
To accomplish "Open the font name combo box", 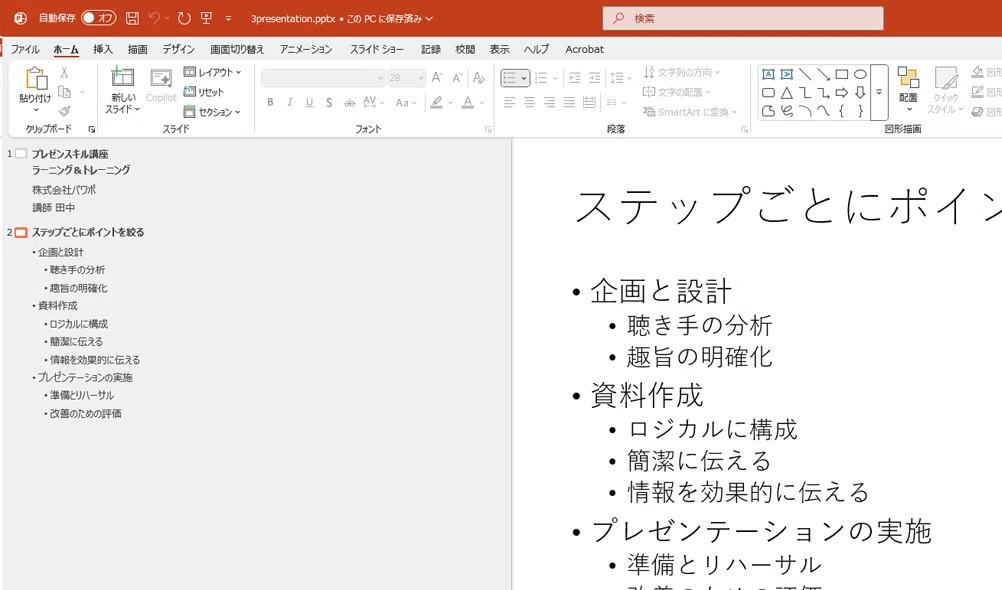I will pyautogui.click(x=323, y=77).
